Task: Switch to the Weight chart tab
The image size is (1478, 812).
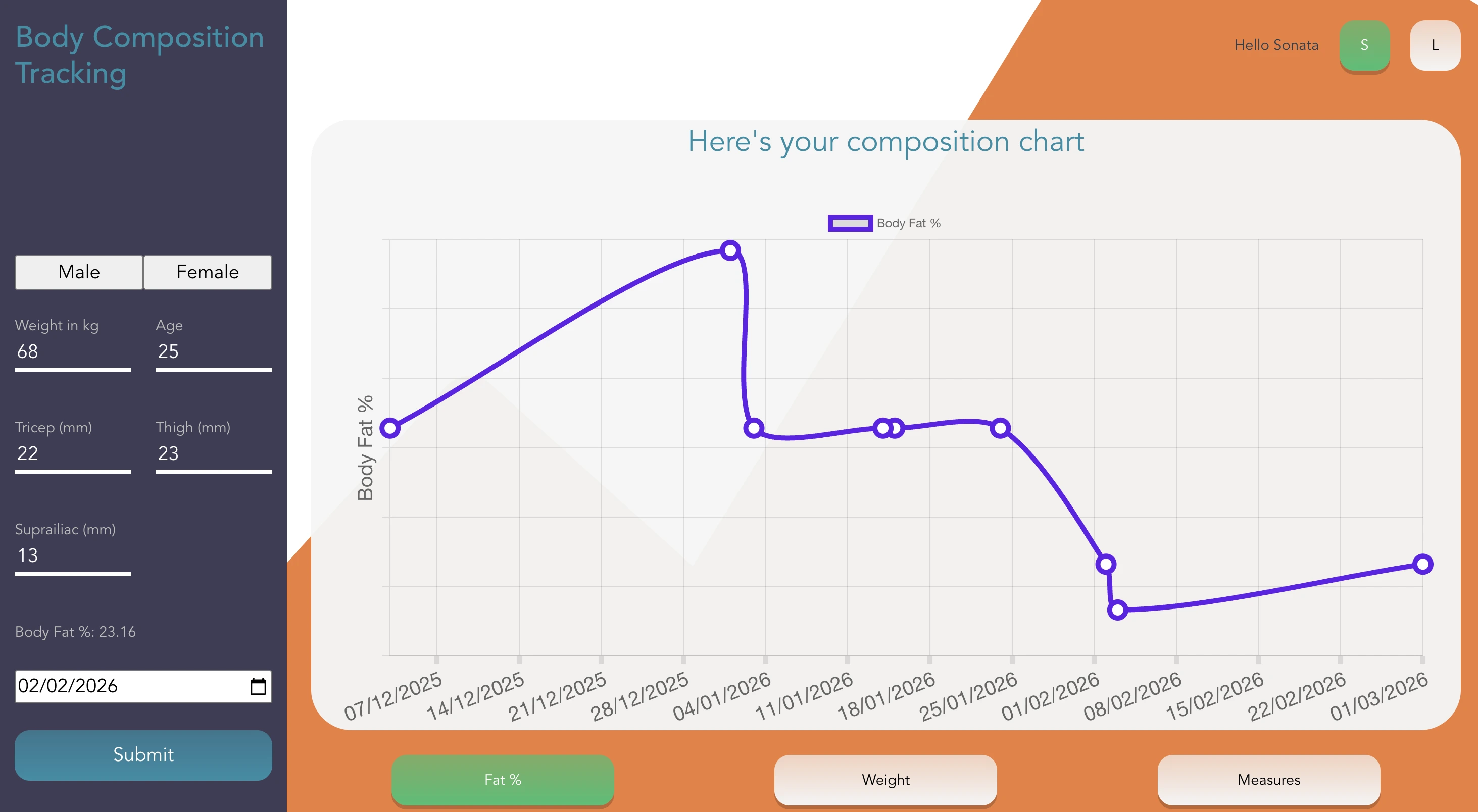Action: [x=885, y=780]
